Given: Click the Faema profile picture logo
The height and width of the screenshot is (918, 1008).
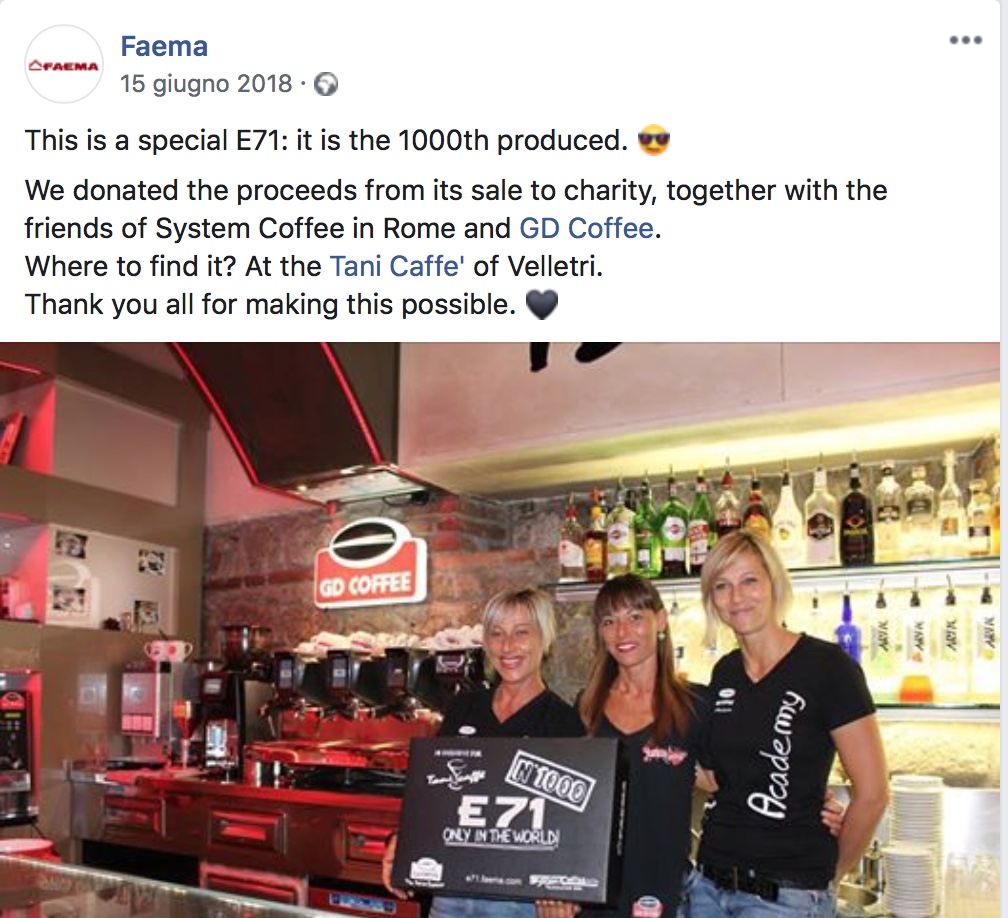Looking at the screenshot, I should tap(64, 64).
